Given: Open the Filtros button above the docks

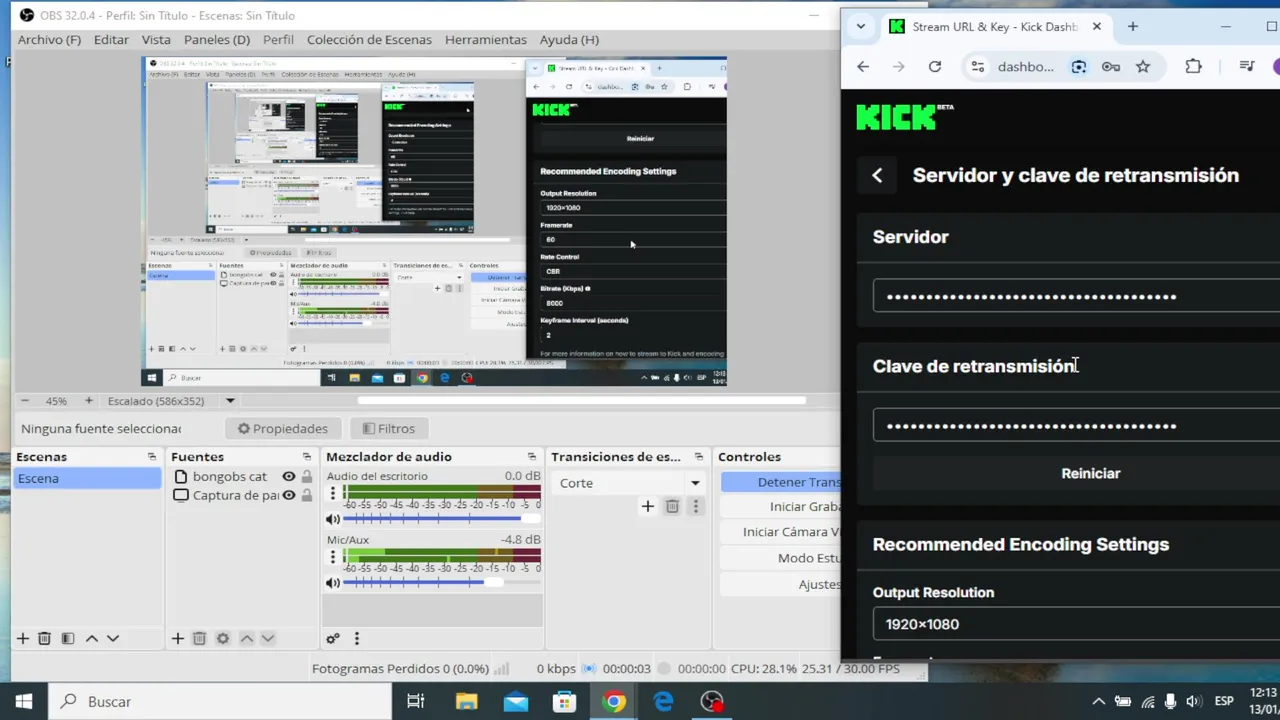Looking at the screenshot, I should pos(388,428).
